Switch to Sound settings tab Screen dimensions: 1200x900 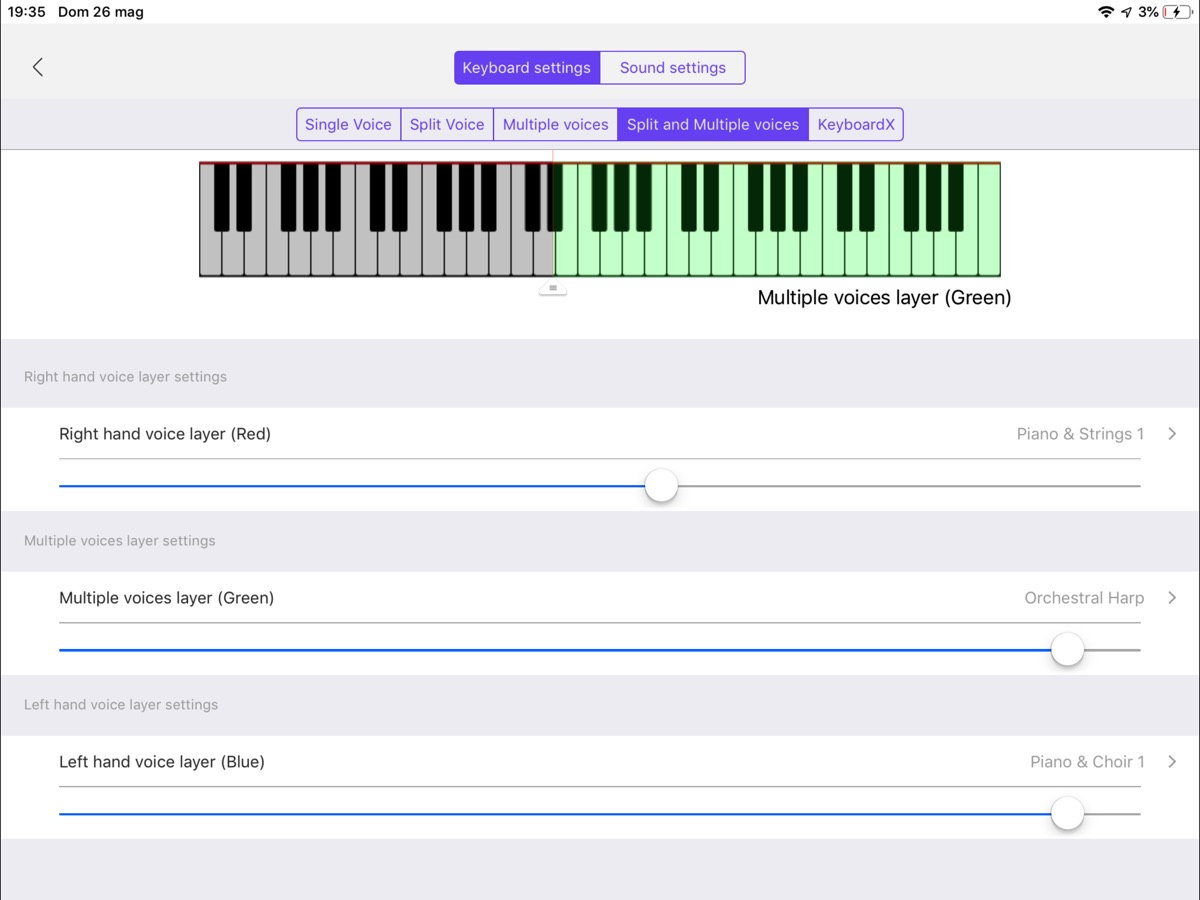point(672,68)
